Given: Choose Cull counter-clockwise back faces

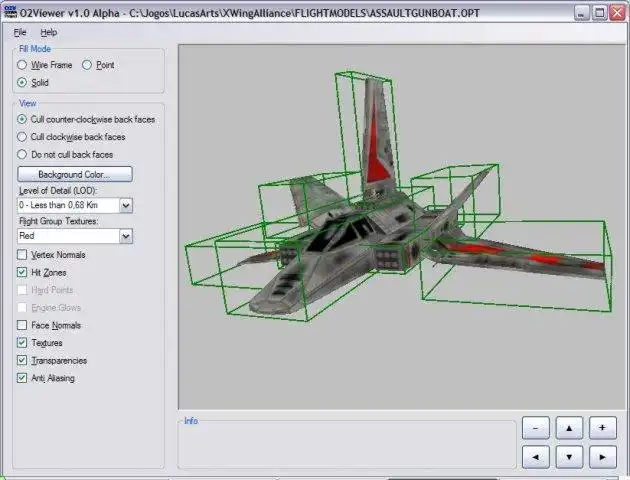Looking at the screenshot, I should [22, 119].
